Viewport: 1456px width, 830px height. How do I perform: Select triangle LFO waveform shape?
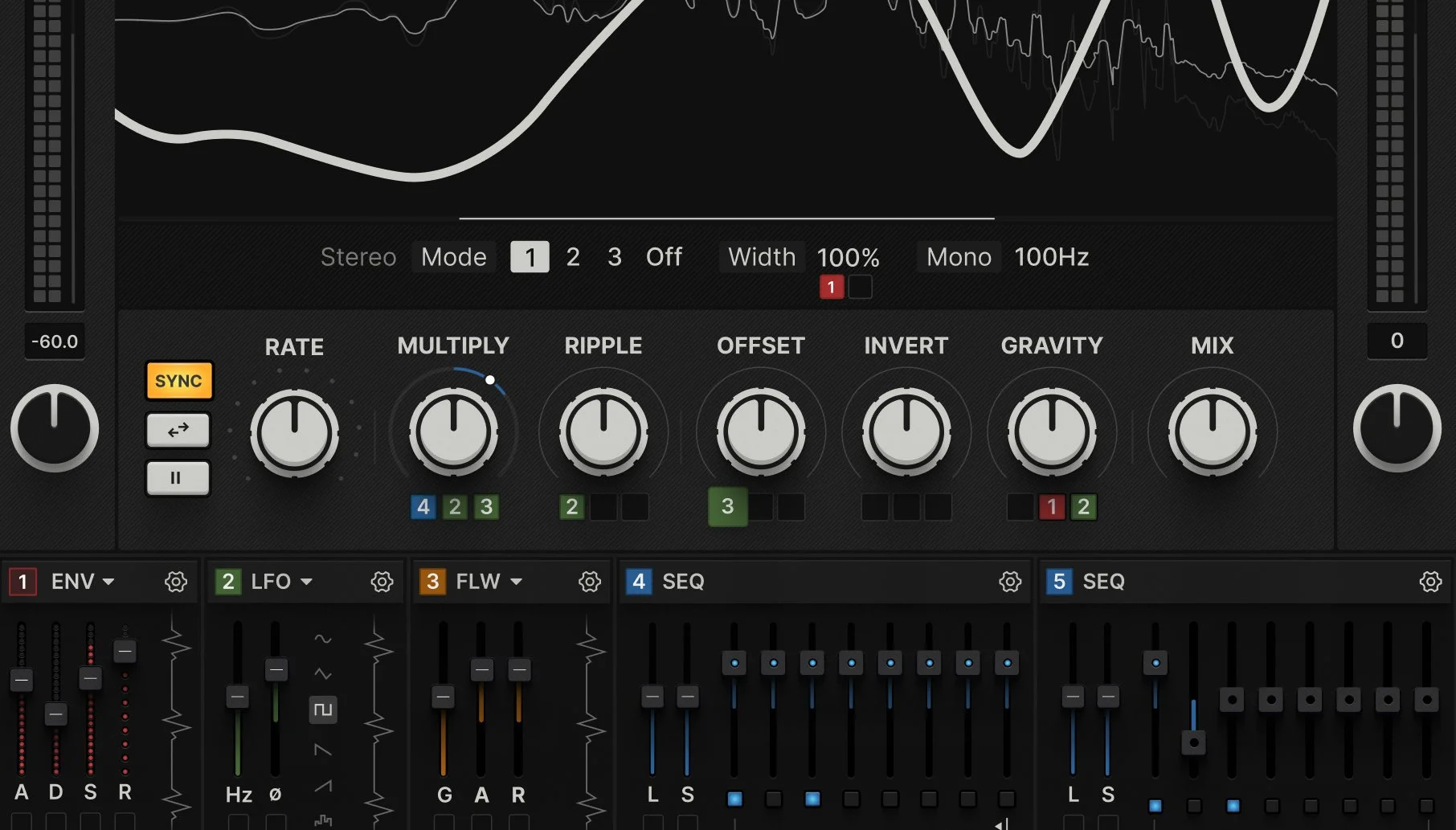tap(323, 674)
